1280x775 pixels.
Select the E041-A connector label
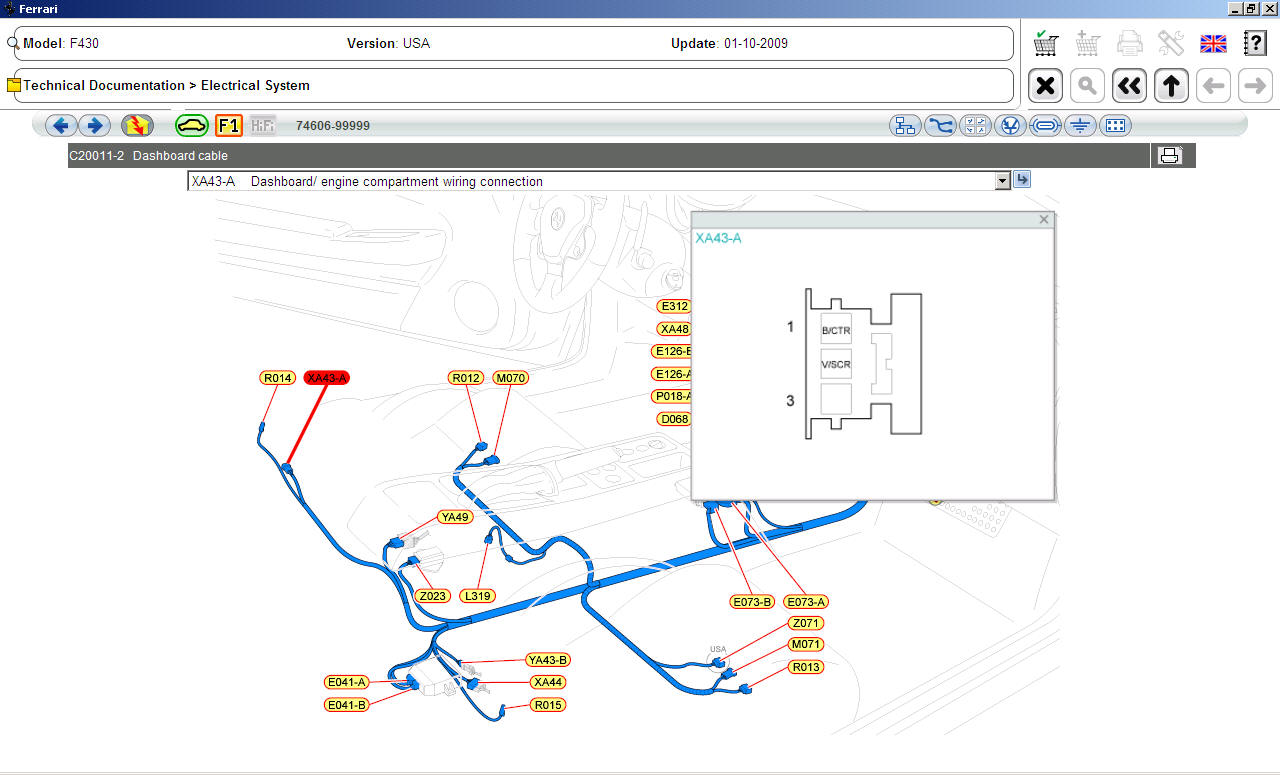pyautogui.click(x=347, y=682)
